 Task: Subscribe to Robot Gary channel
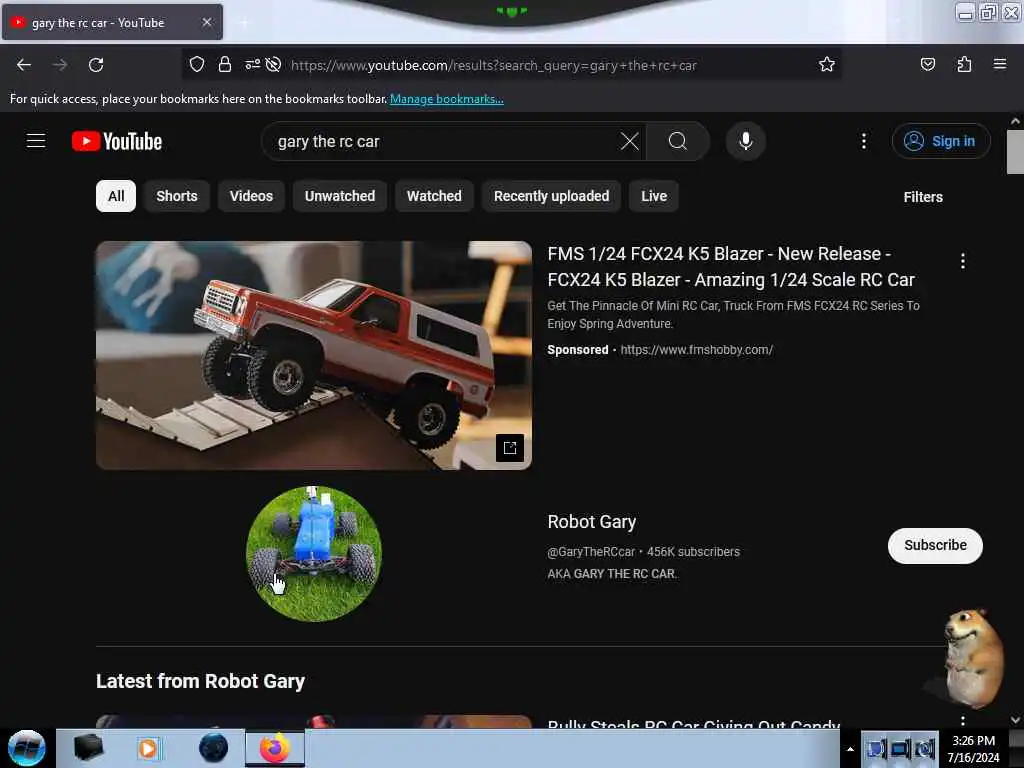[x=935, y=545]
